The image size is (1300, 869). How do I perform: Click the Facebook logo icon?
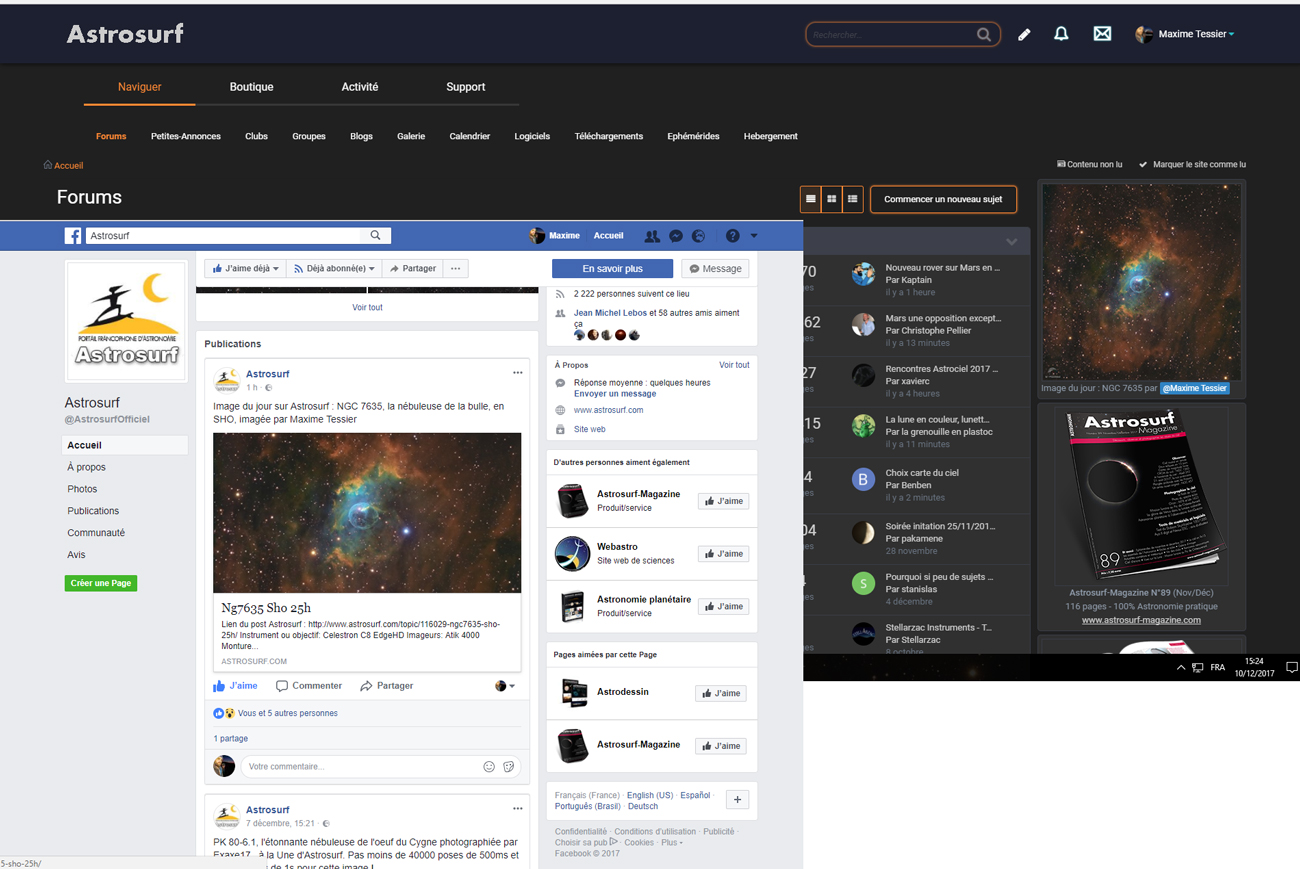73,236
